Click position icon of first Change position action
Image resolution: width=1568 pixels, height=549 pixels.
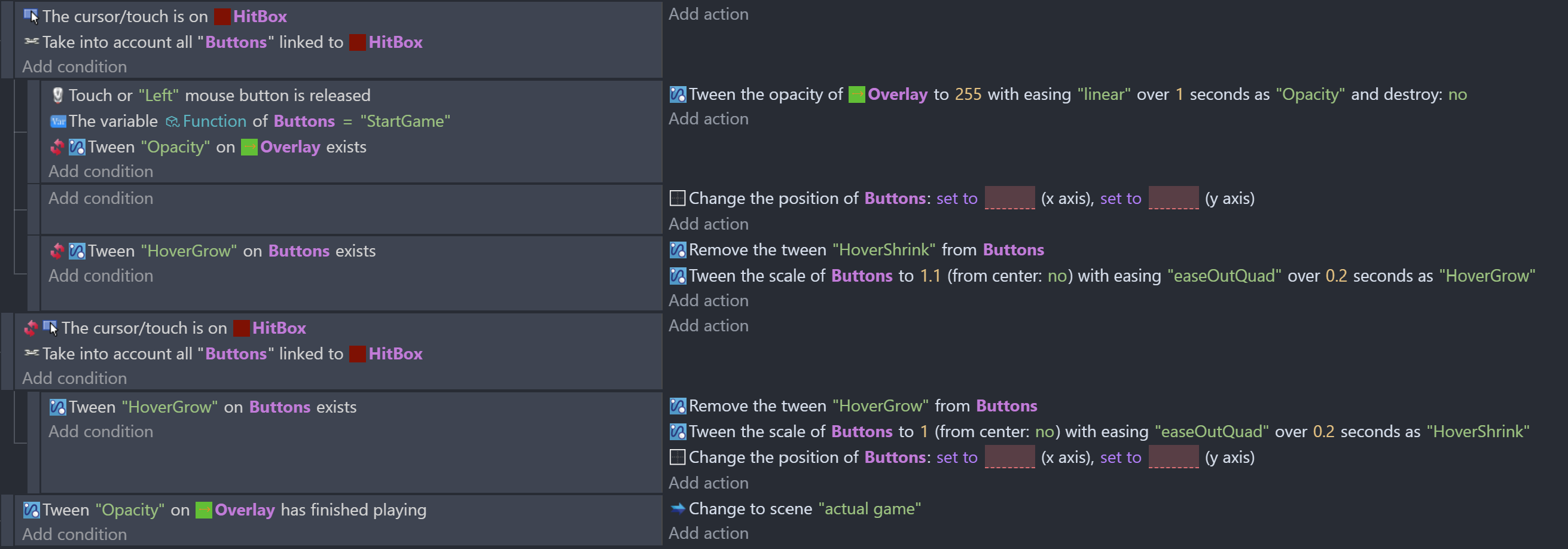(x=678, y=199)
